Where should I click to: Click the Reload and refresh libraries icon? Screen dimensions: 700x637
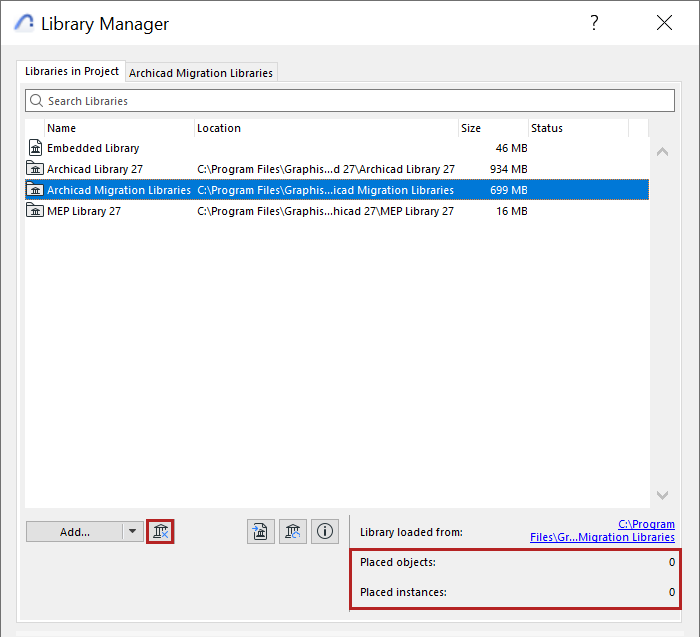coord(293,531)
